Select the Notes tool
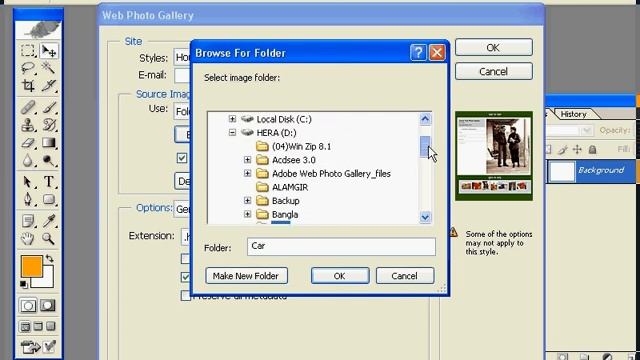 28,221
